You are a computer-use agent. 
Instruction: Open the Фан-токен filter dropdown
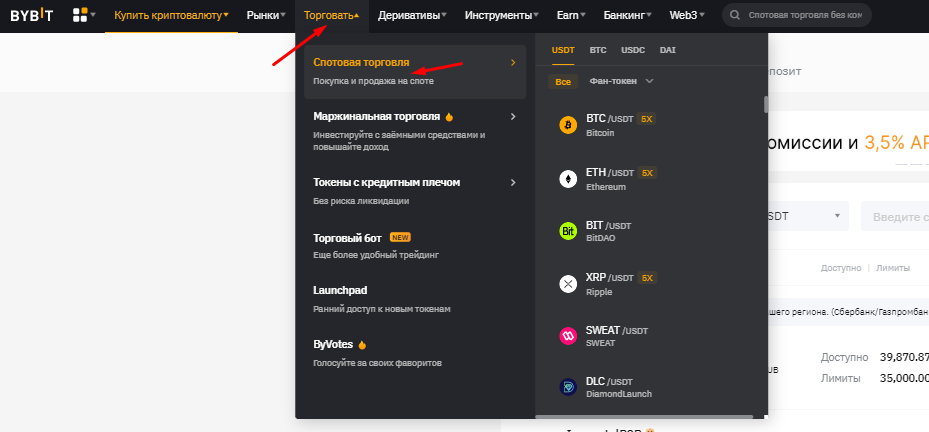tap(622, 81)
